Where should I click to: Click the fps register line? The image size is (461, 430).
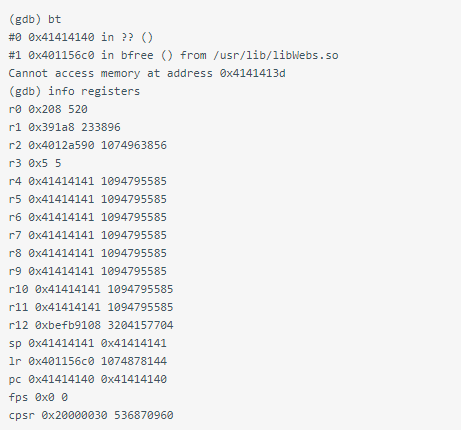pyautogui.click(x=38, y=397)
